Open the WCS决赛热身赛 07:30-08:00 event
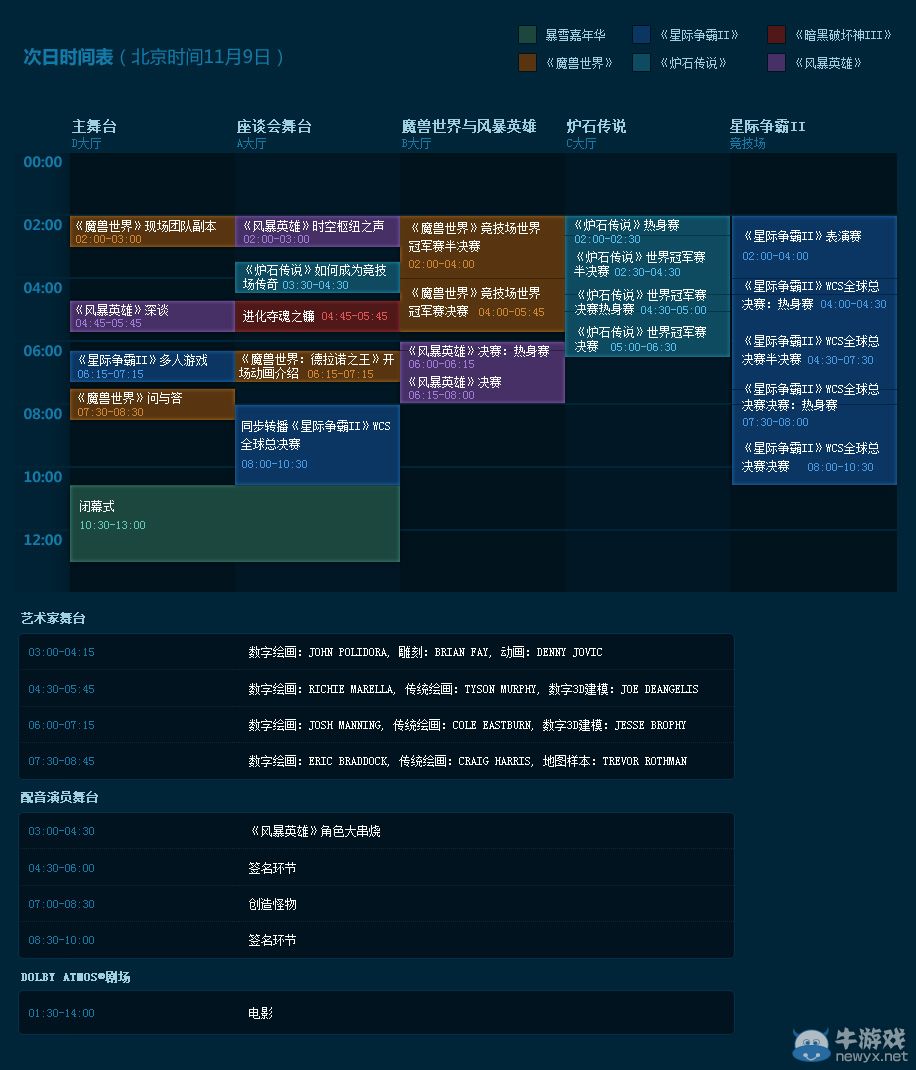The width and height of the screenshot is (916, 1070). tap(814, 405)
